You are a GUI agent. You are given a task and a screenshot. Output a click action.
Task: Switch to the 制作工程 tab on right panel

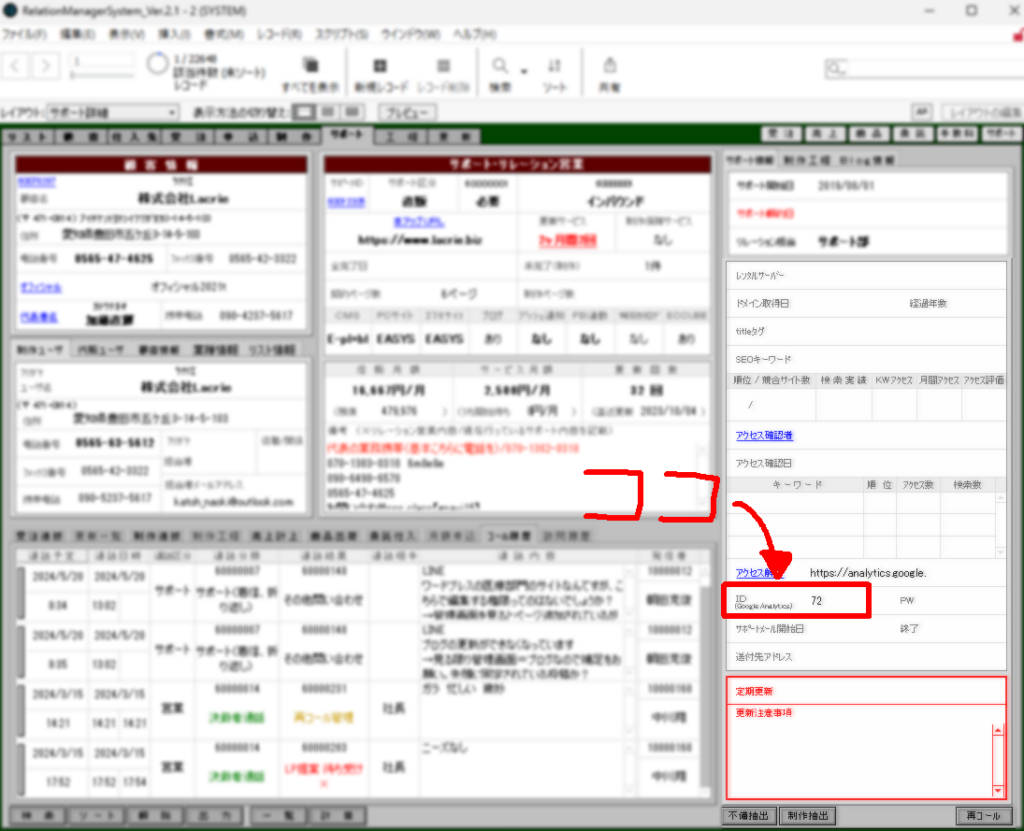[x=806, y=160]
